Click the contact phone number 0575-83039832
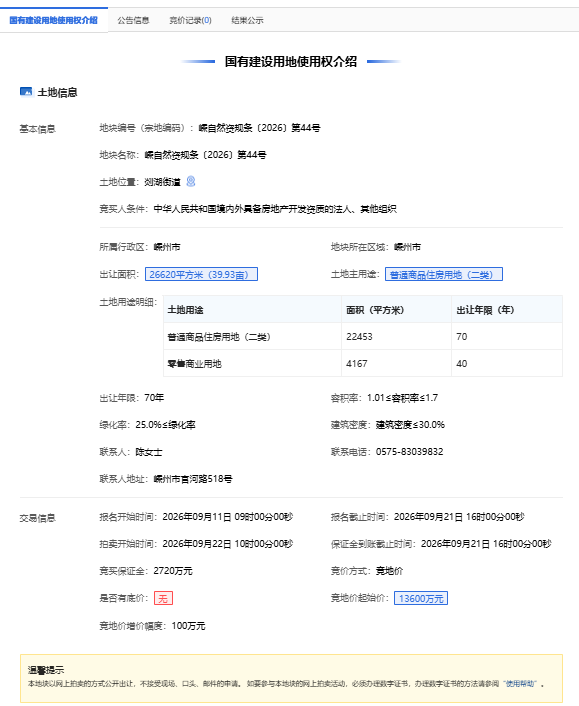Screen dimensions: 579x706 click(410, 452)
